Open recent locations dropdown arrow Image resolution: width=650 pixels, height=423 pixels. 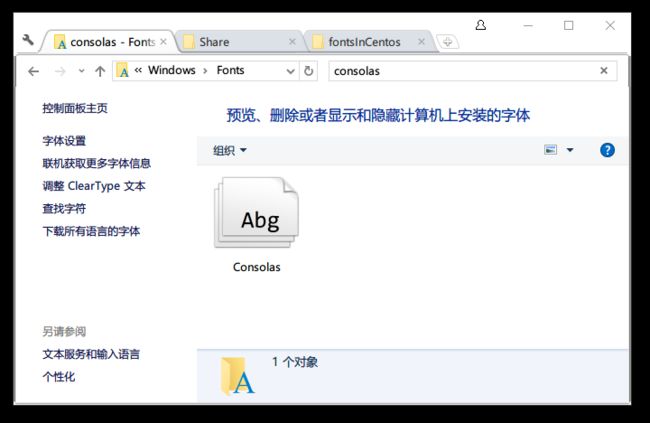pyautogui.click(x=82, y=71)
